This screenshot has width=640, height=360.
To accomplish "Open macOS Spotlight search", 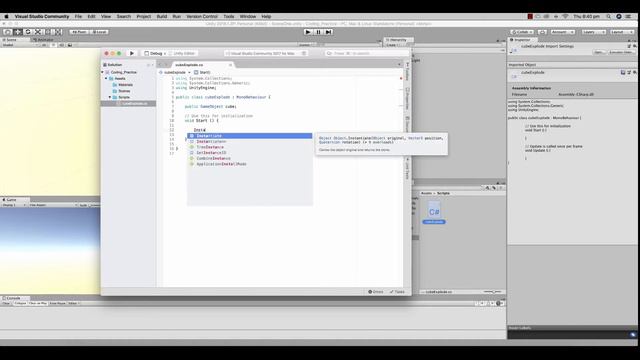I will (x=609, y=16).
